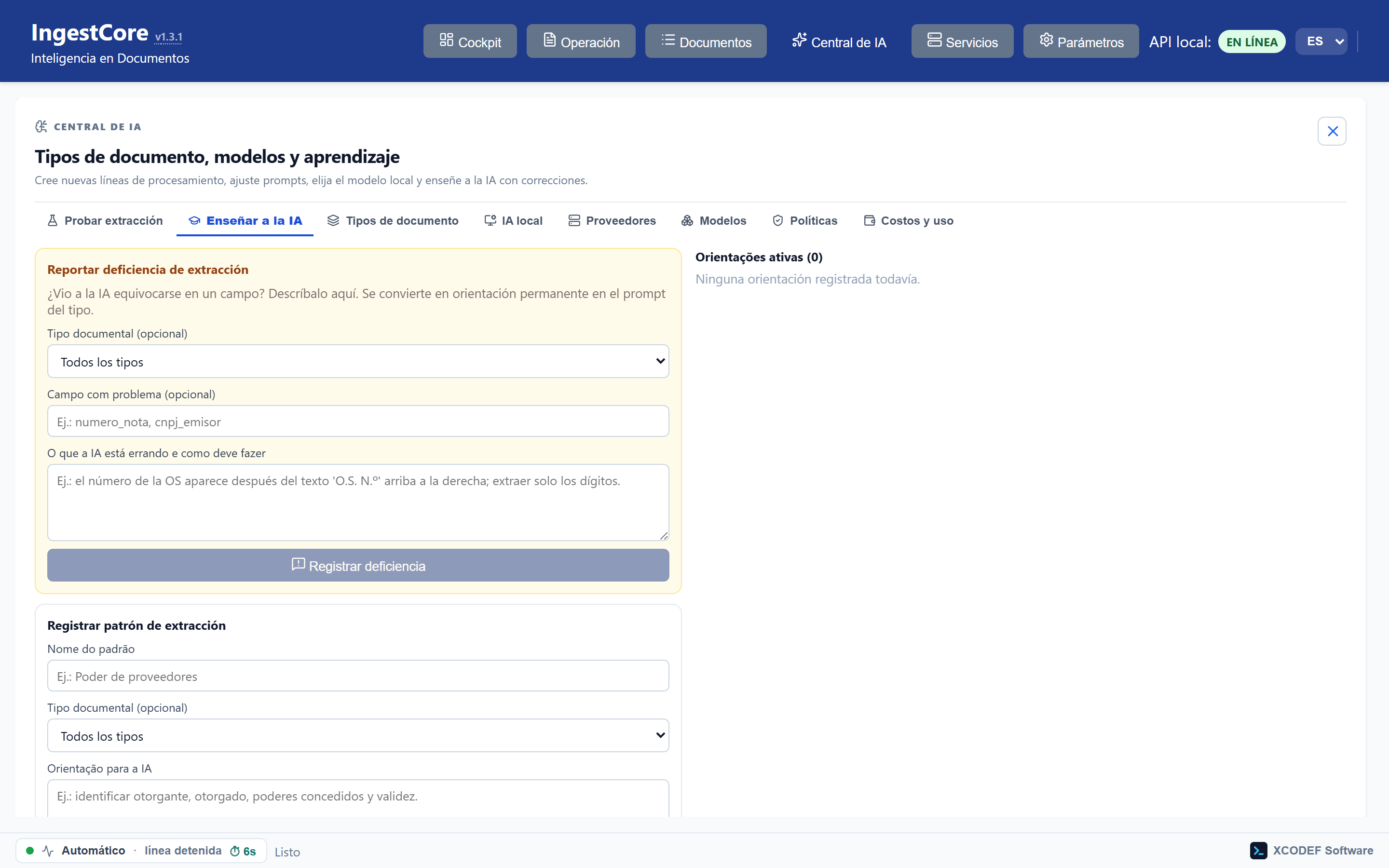The width and height of the screenshot is (1389, 868).
Task: Click the flask icon on Probar extracción
Action: click(x=52, y=220)
